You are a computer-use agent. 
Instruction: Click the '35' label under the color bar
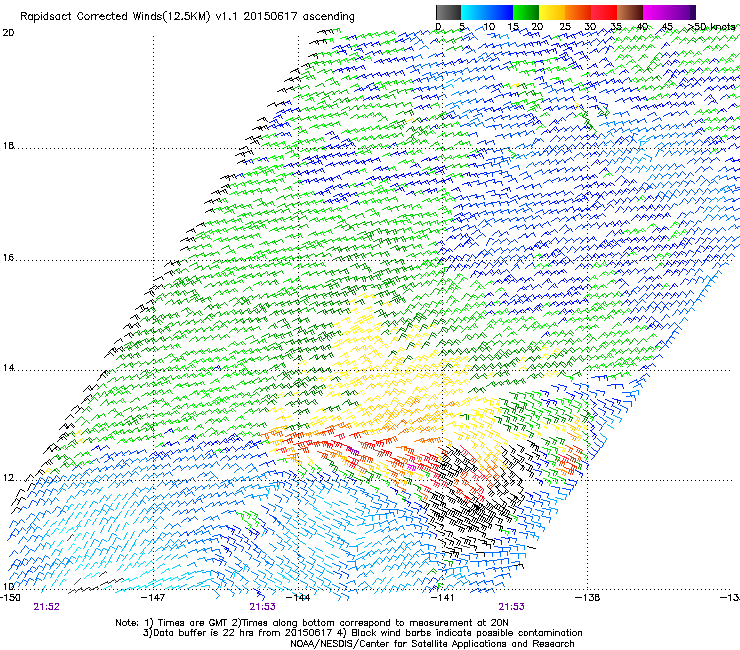click(x=616, y=27)
